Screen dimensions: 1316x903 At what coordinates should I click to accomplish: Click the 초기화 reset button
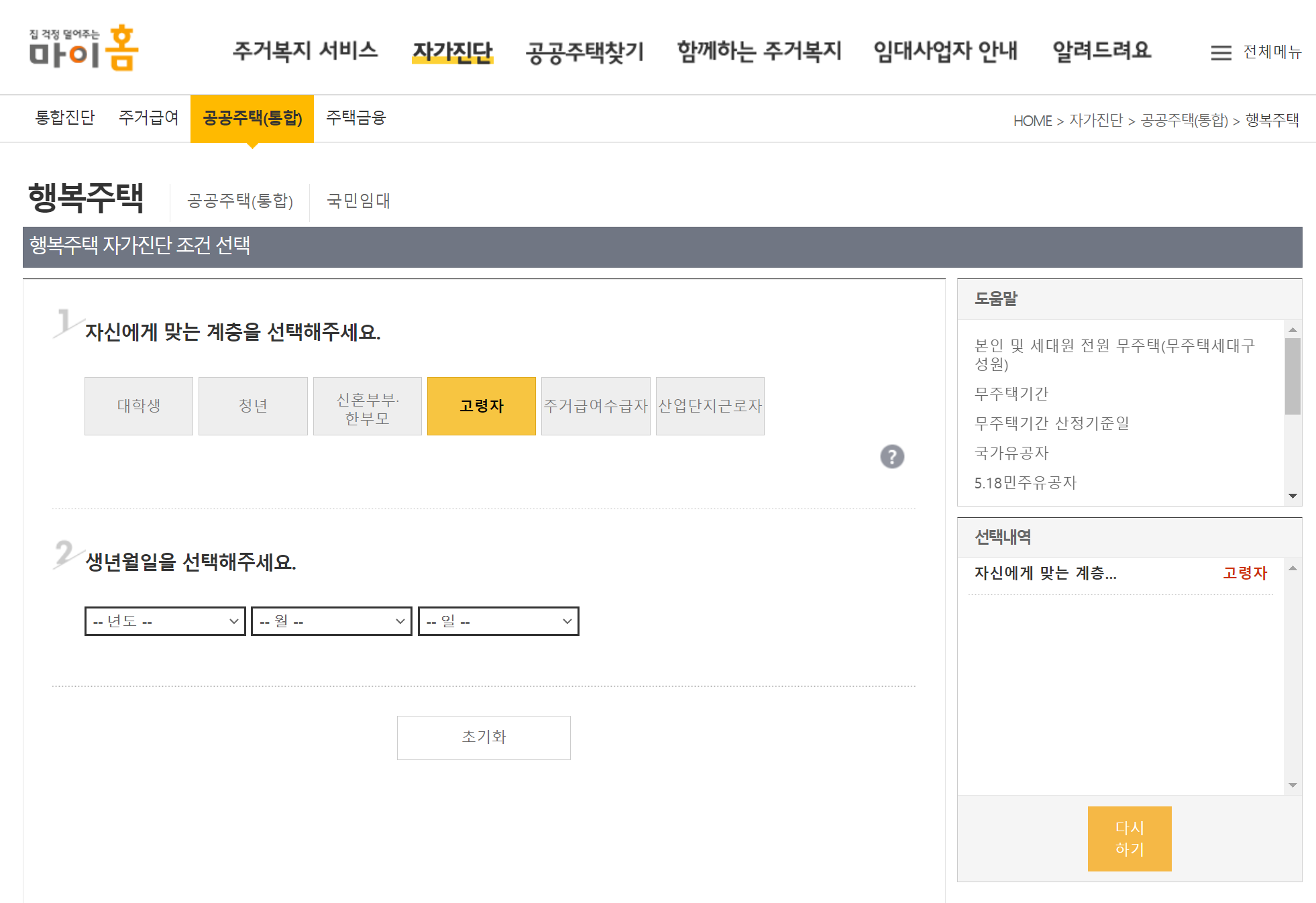(x=483, y=737)
